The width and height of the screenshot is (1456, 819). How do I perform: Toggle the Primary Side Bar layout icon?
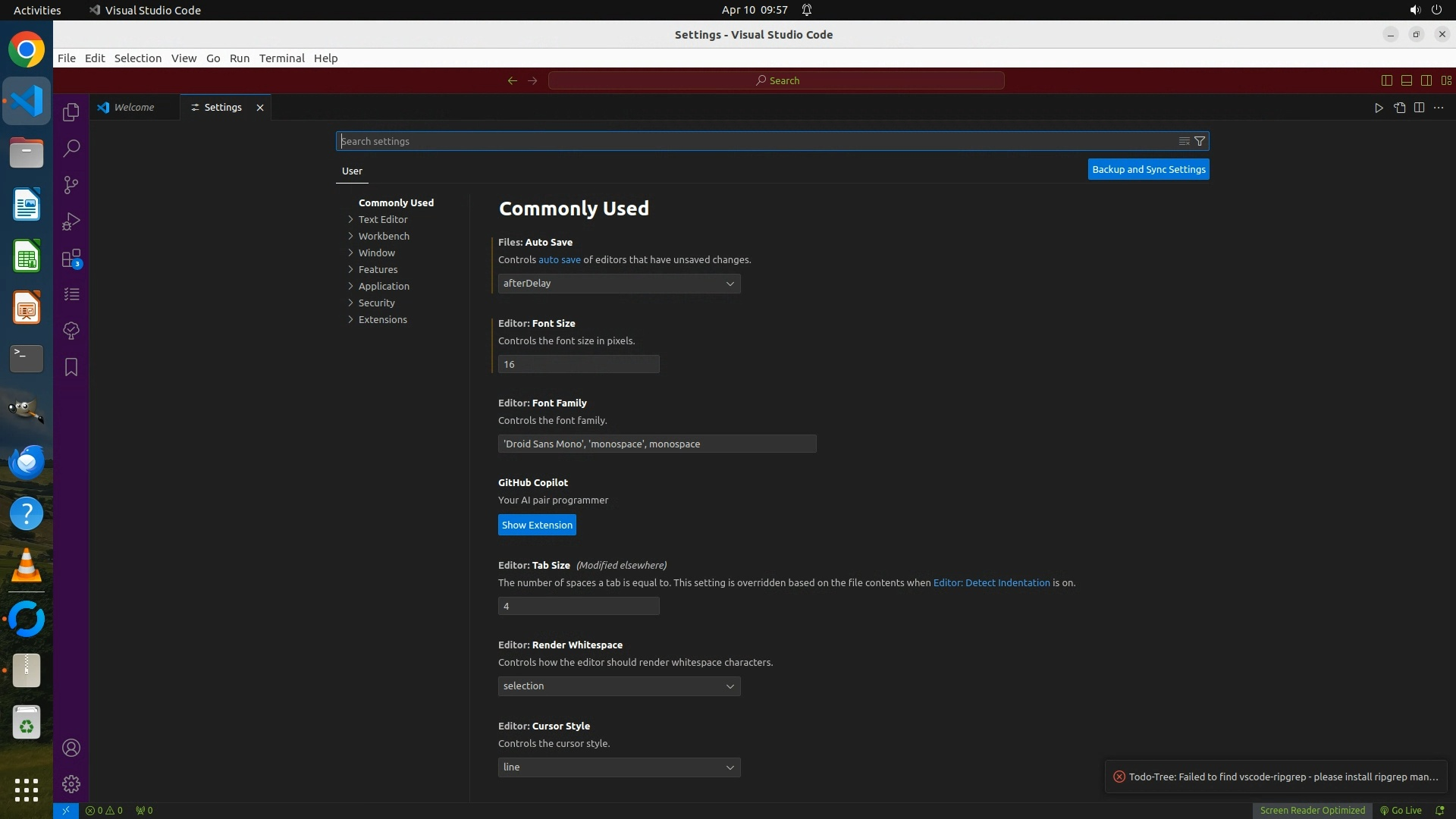pyautogui.click(x=1386, y=80)
